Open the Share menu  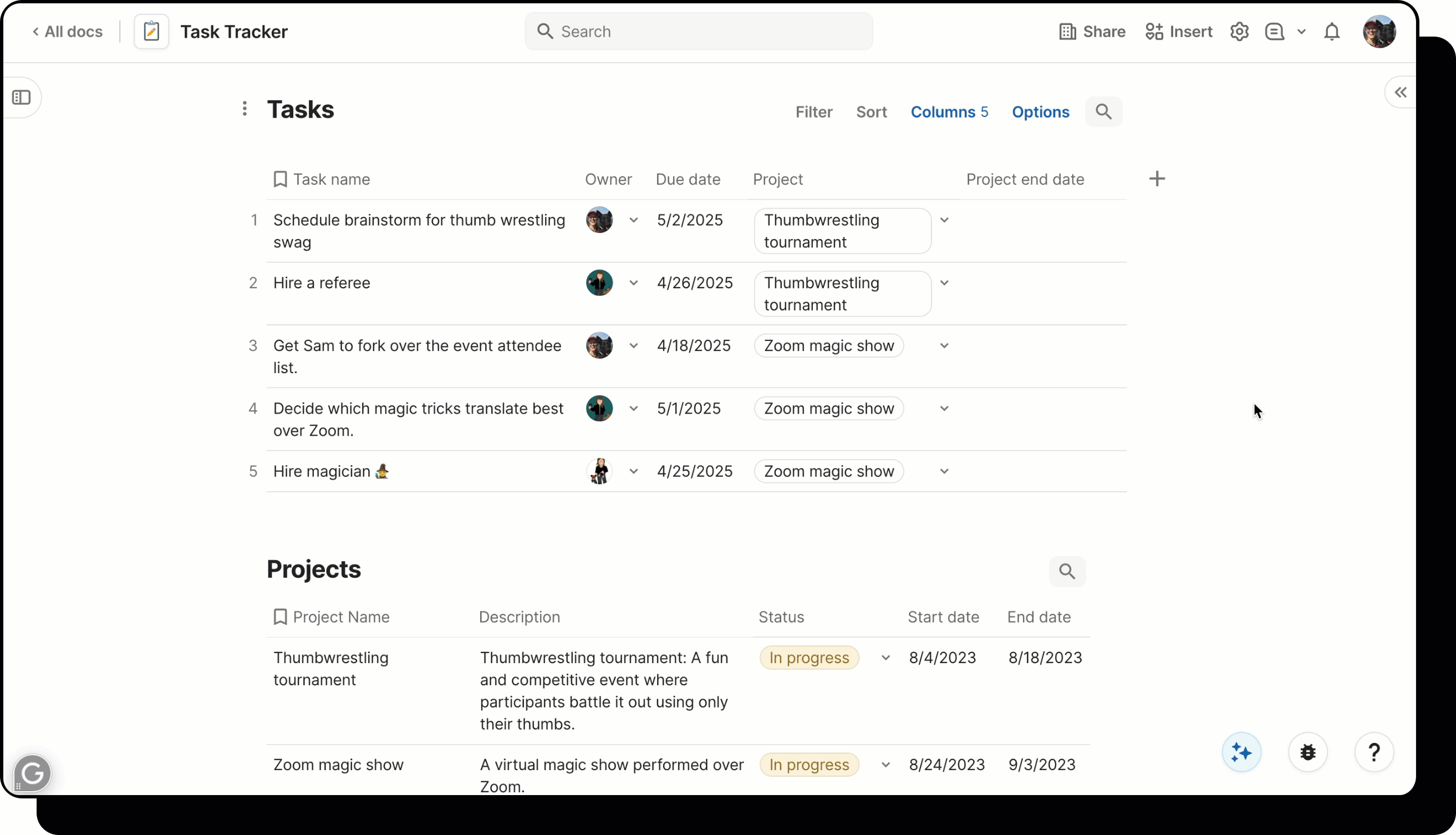(x=1092, y=32)
